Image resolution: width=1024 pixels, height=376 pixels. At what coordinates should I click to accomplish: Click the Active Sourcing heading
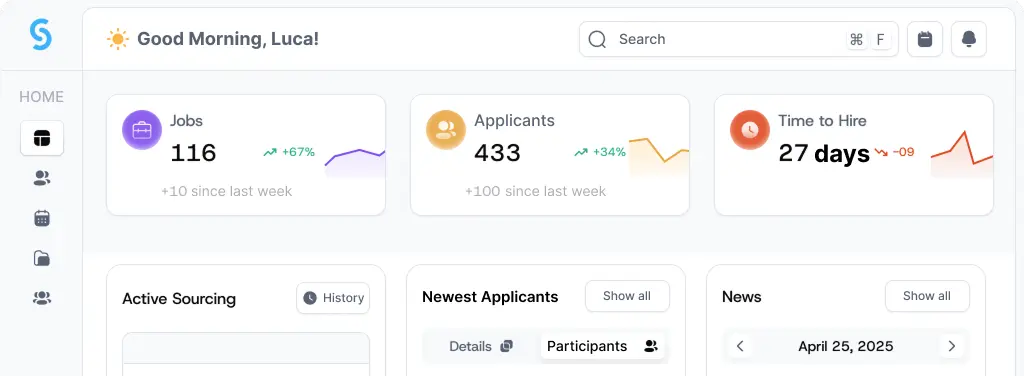tap(179, 299)
